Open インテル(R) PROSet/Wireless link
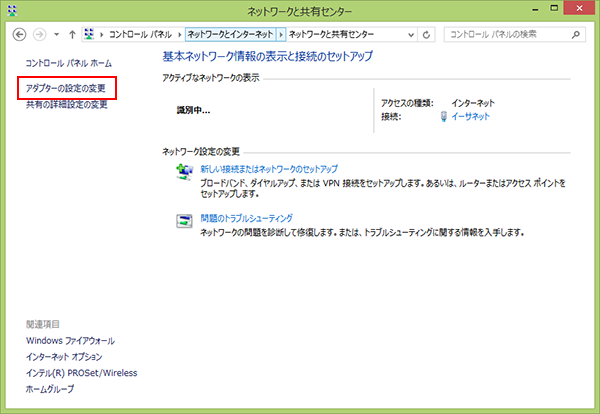 [82, 373]
